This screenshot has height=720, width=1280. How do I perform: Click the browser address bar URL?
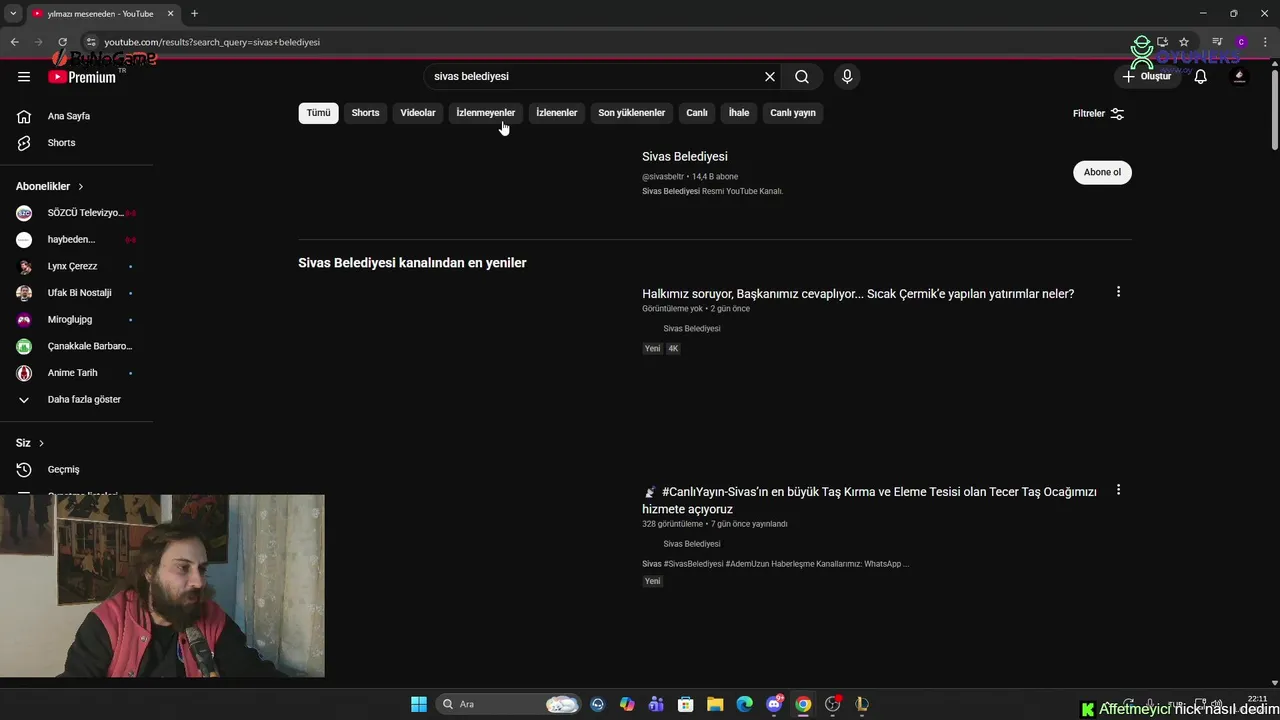(x=212, y=42)
